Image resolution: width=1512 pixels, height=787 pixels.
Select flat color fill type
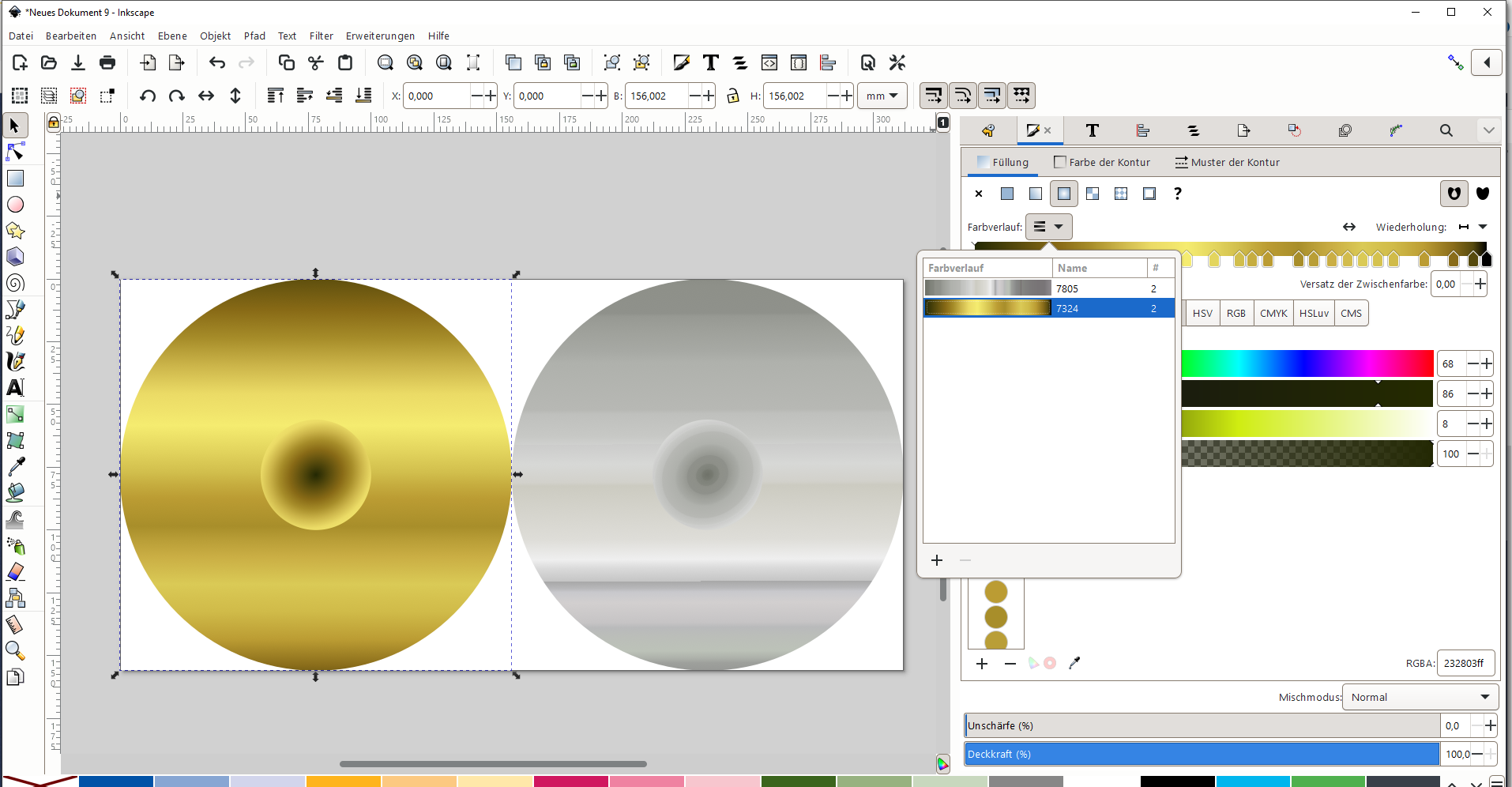click(x=1007, y=194)
